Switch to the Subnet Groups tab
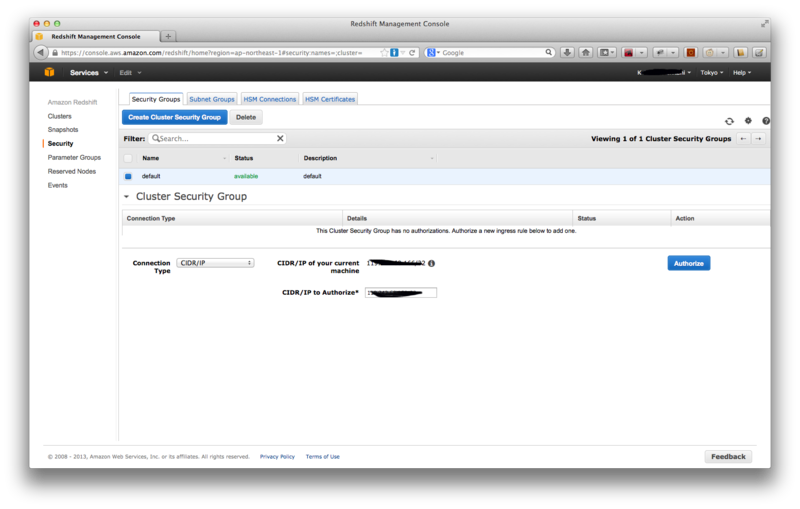The image size is (800, 509). [212, 99]
